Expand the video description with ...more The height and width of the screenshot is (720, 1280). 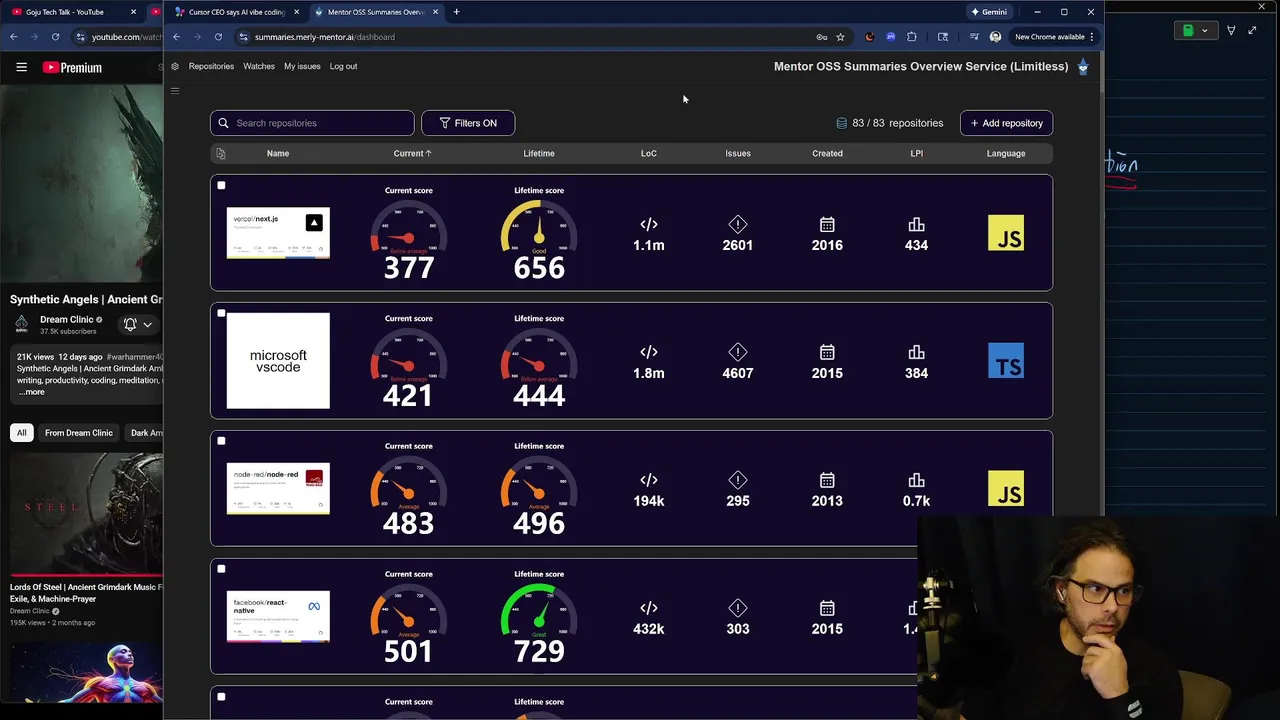[31, 392]
